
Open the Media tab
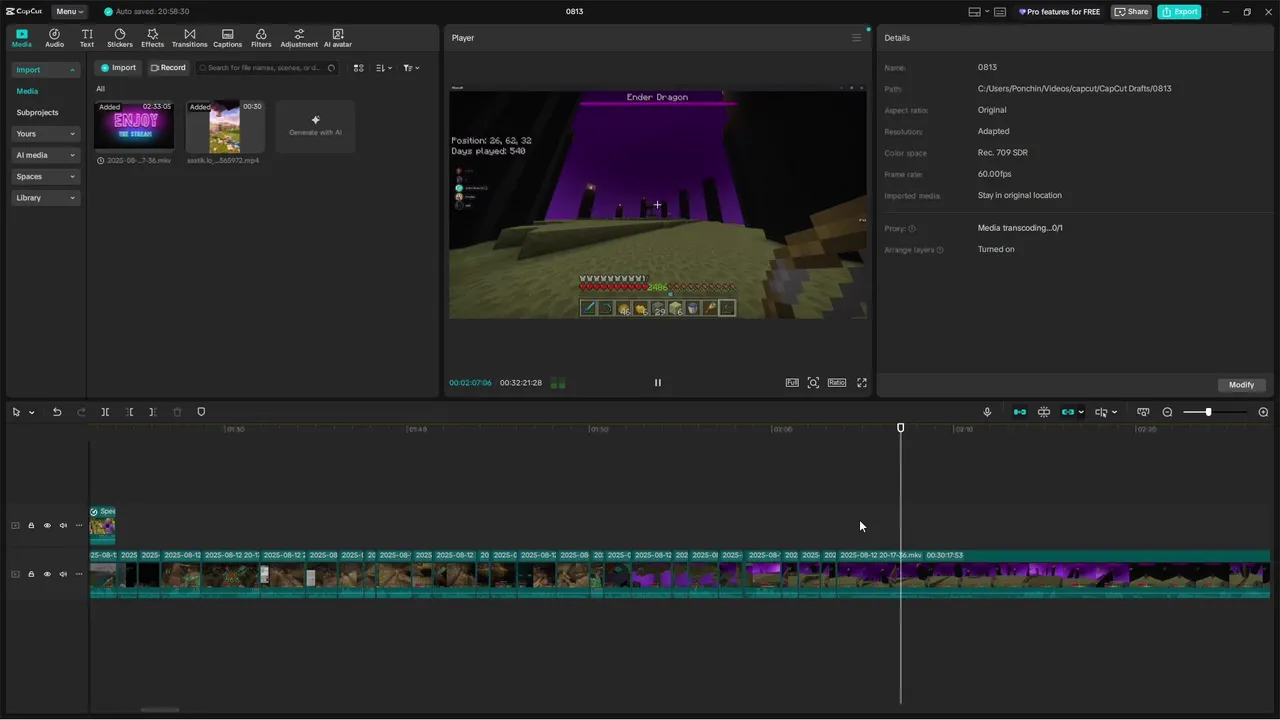click(x=21, y=38)
